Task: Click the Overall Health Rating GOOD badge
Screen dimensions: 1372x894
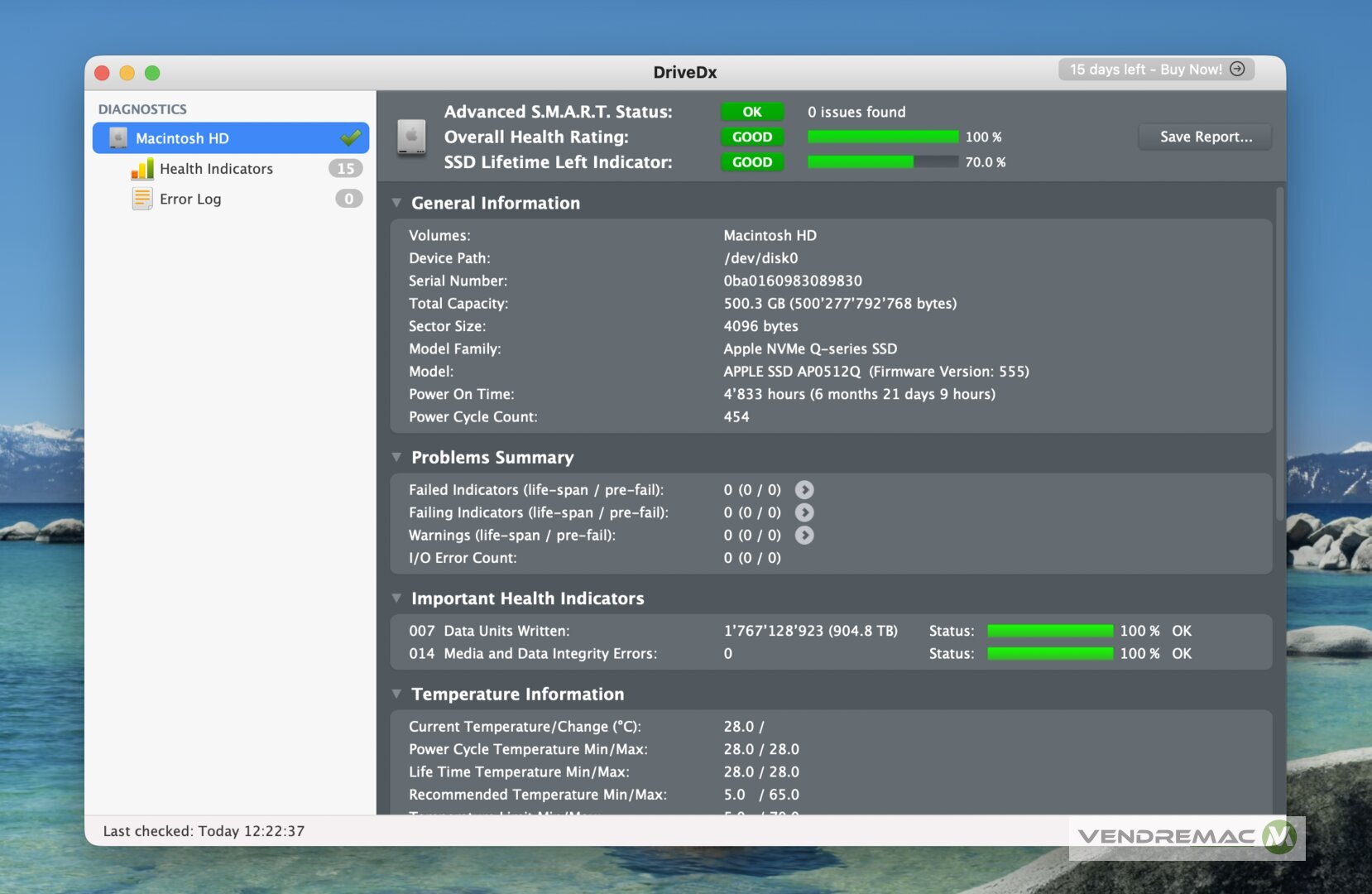Action: (x=751, y=137)
